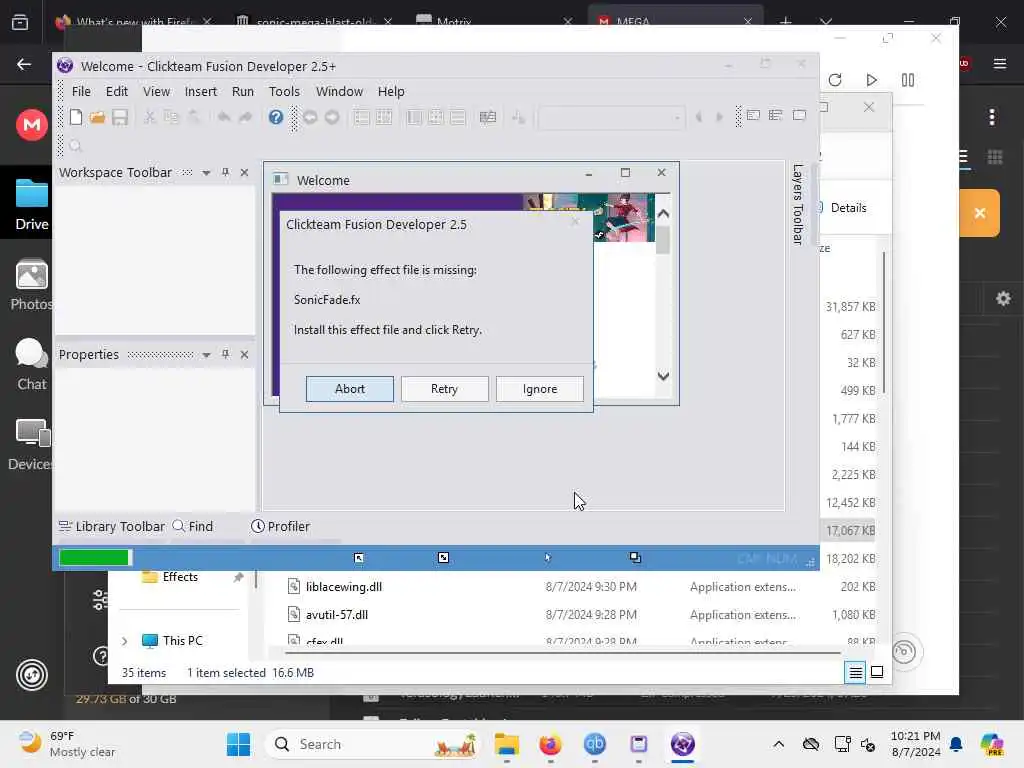
Task: Open the File menu
Action: [81, 91]
